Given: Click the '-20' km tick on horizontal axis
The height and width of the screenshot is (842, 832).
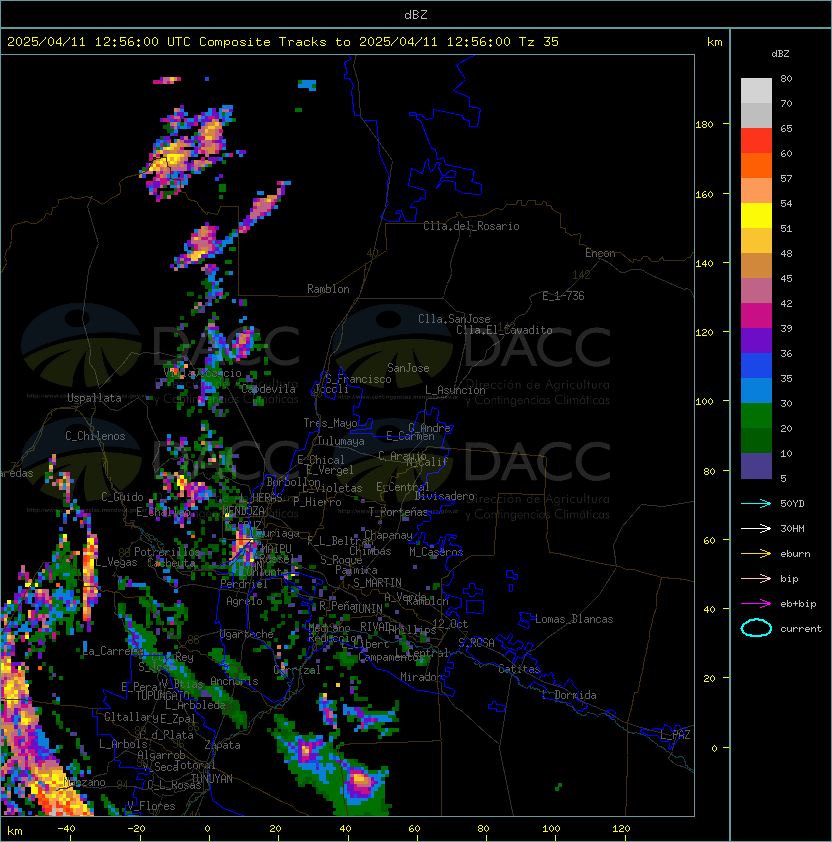Looking at the screenshot, I should (x=136, y=829).
